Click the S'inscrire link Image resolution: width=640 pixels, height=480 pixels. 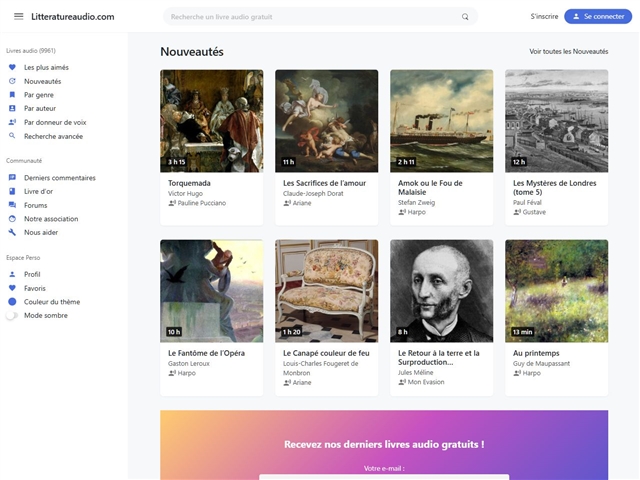[x=544, y=17]
